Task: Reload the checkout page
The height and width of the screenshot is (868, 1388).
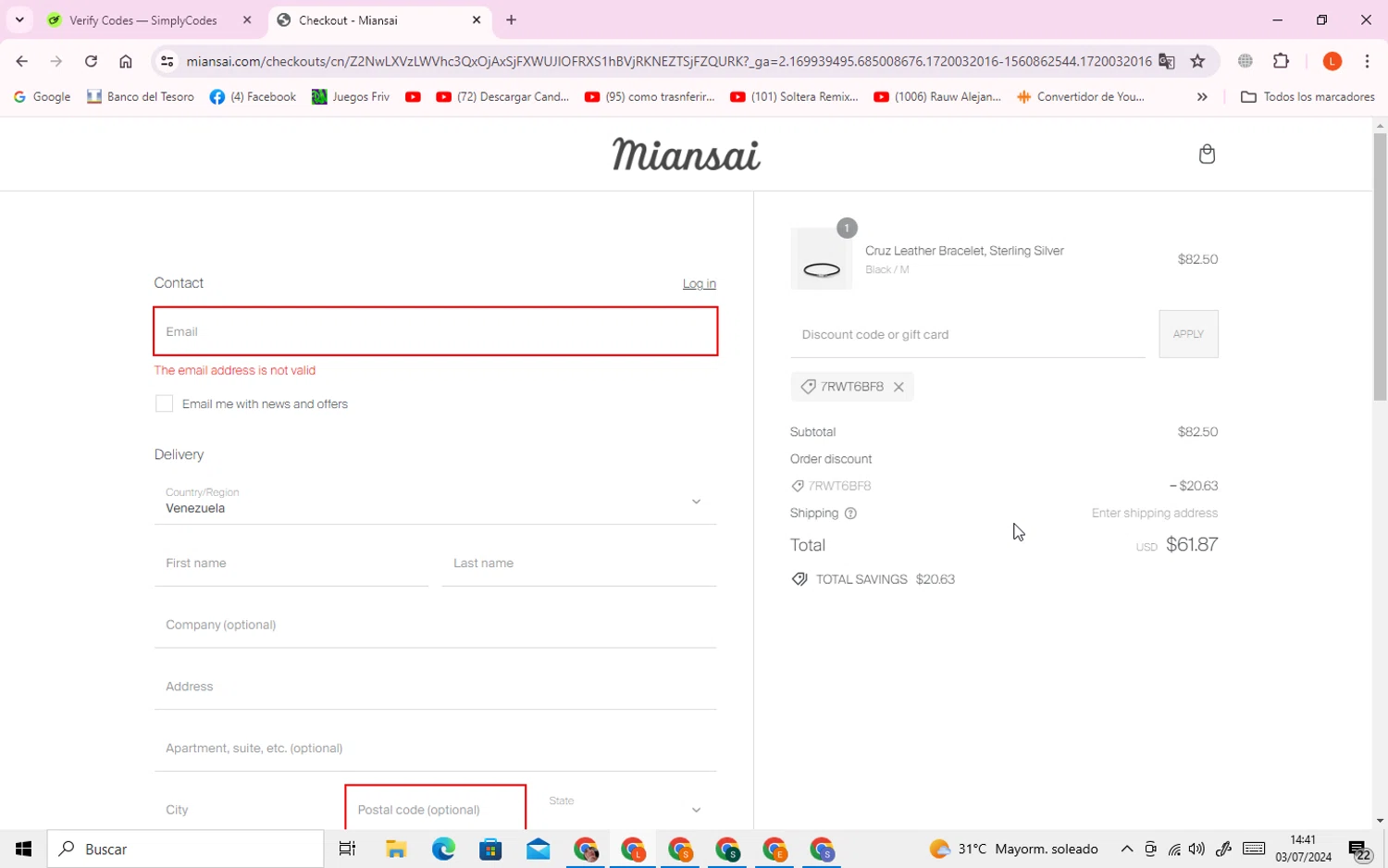Action: [91, 61]
